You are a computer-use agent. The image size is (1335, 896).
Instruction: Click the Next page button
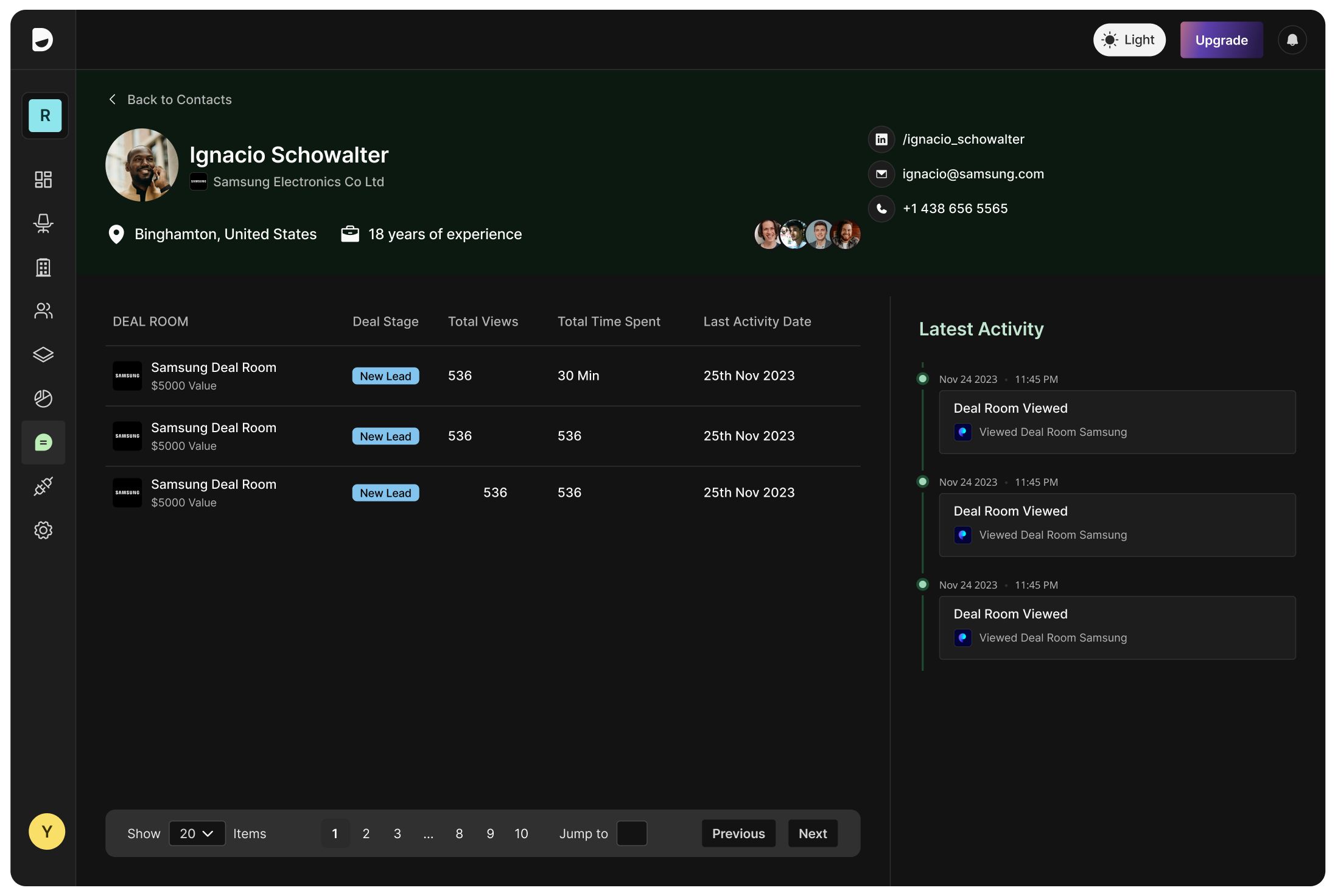(x=813, y=833)
